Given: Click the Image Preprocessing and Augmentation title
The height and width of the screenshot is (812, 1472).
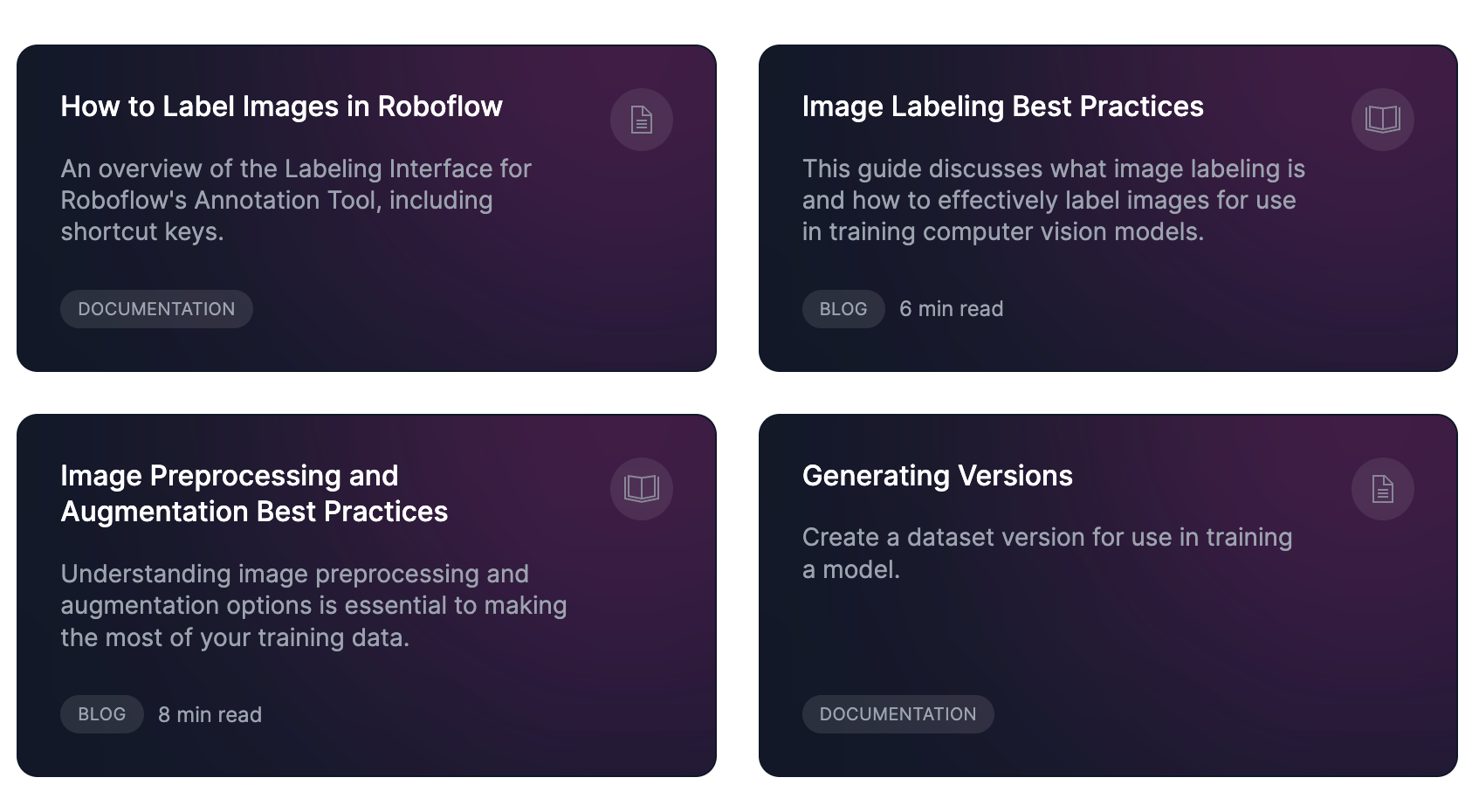Looking at the screenshot, I should [x=253, y=493].
